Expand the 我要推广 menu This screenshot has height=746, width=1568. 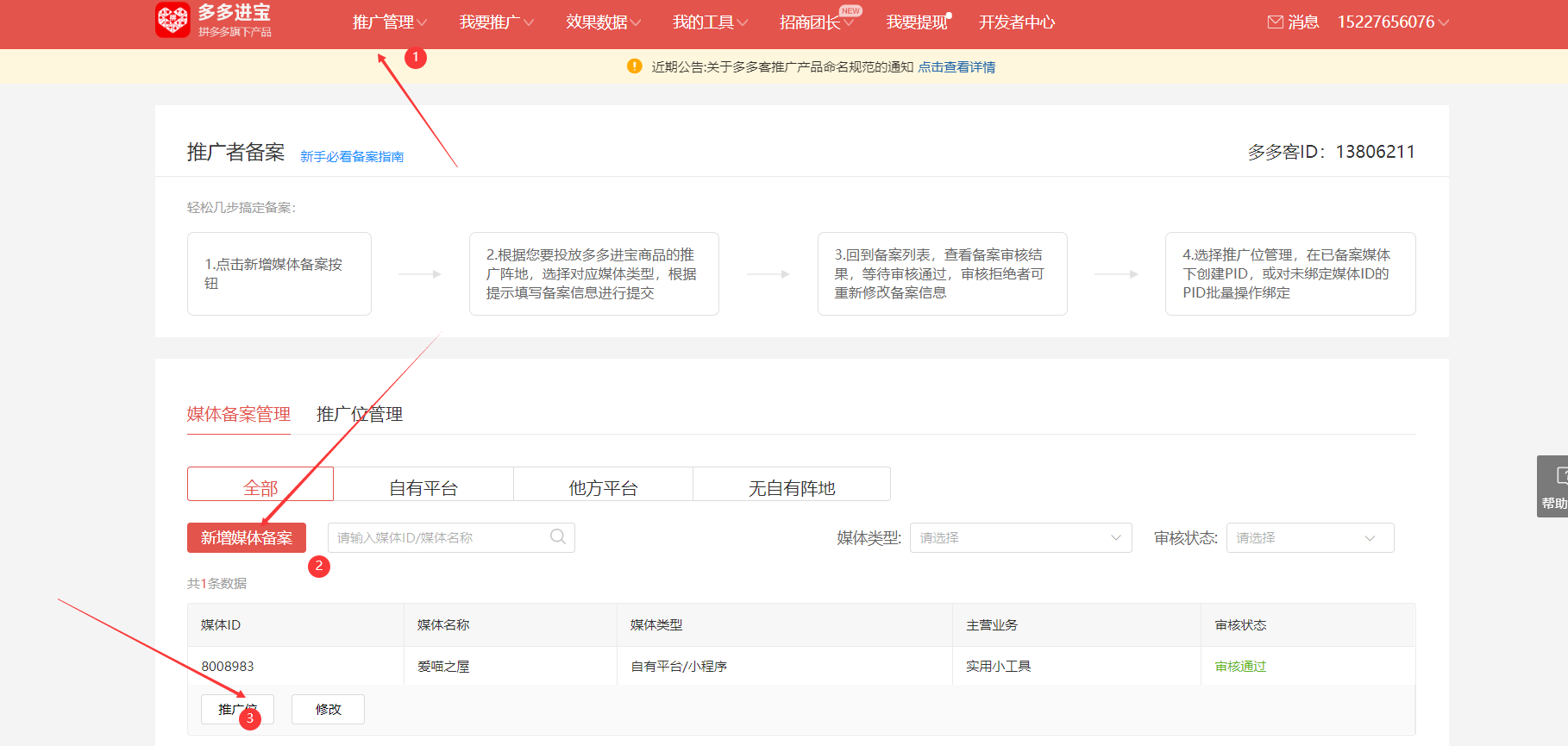pos(496,22)
